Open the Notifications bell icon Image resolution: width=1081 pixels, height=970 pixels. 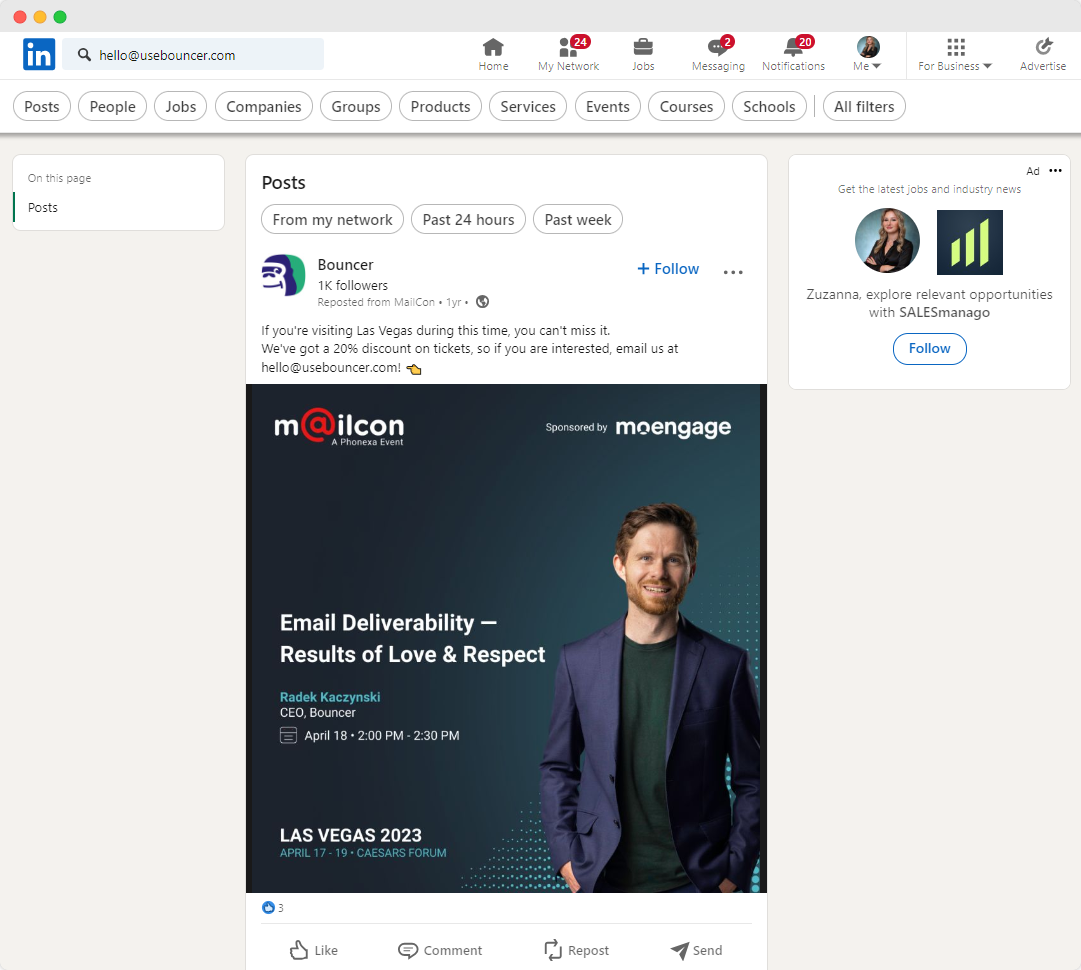pos(793,47)
